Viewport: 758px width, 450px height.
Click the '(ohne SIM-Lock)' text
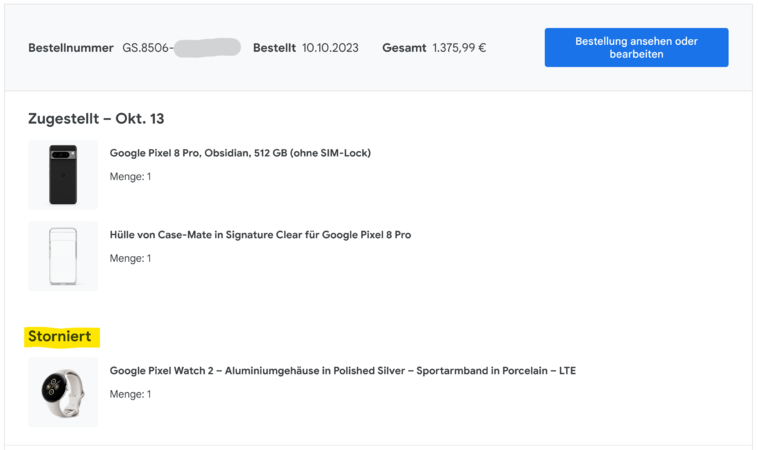330,153
